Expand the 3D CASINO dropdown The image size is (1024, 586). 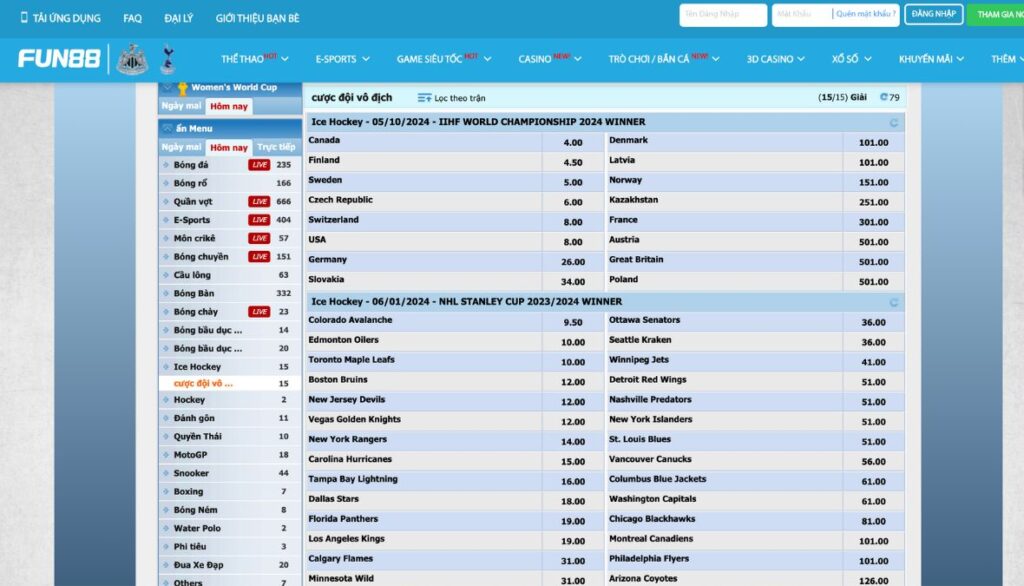776,59
